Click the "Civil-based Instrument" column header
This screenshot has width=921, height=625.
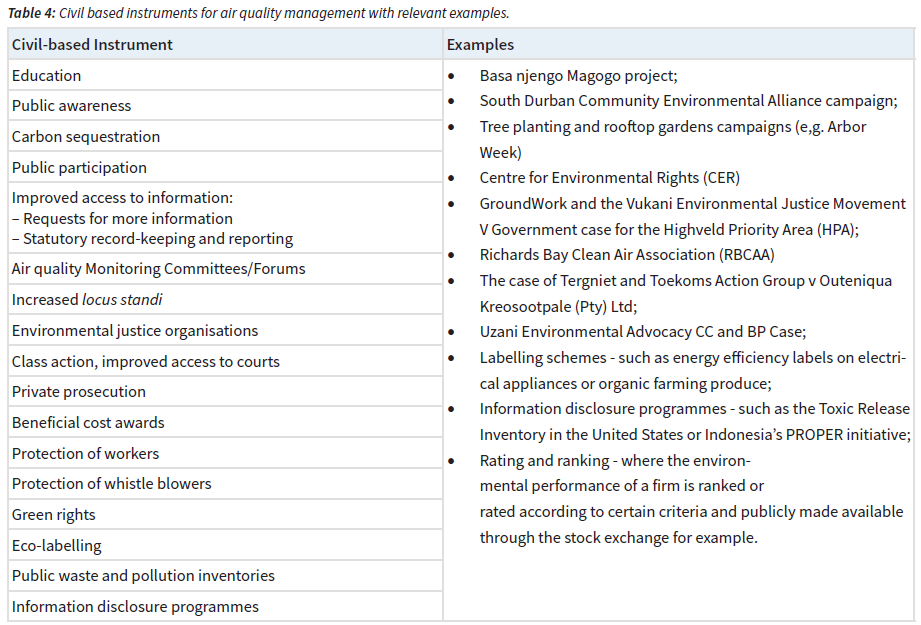(92, 45)
